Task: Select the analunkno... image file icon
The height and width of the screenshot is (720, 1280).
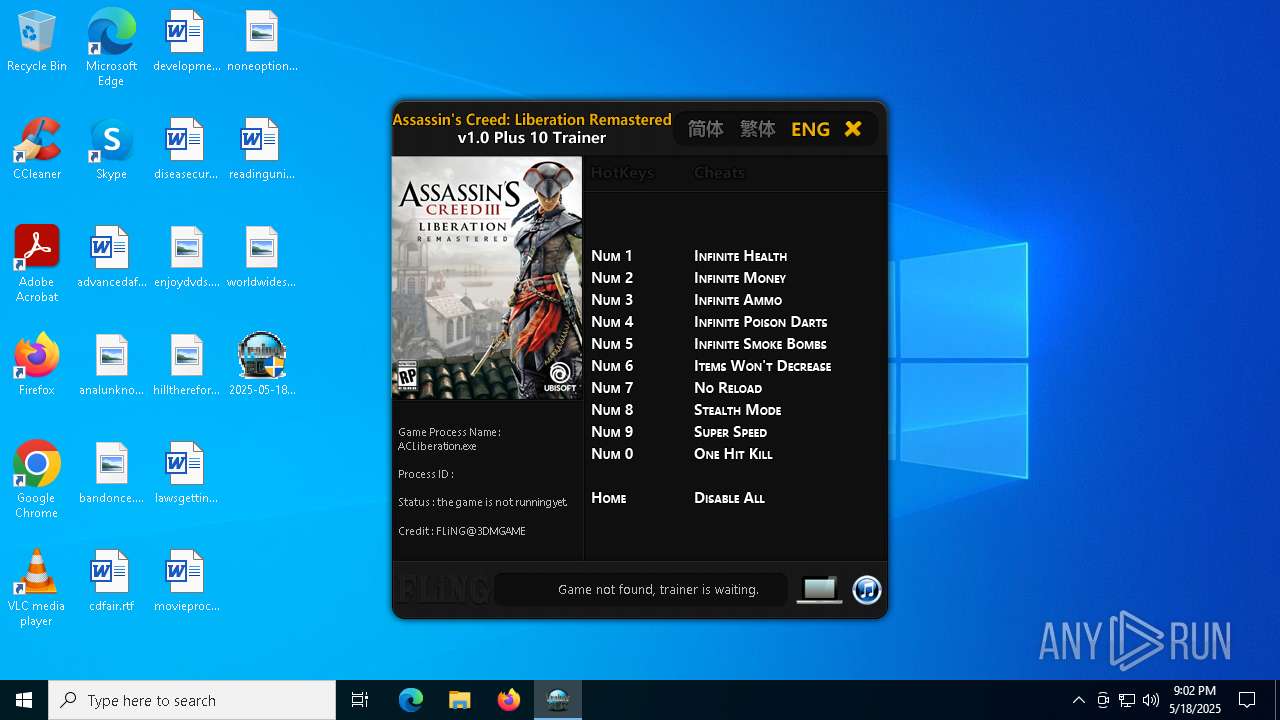Action: [111, 366]
